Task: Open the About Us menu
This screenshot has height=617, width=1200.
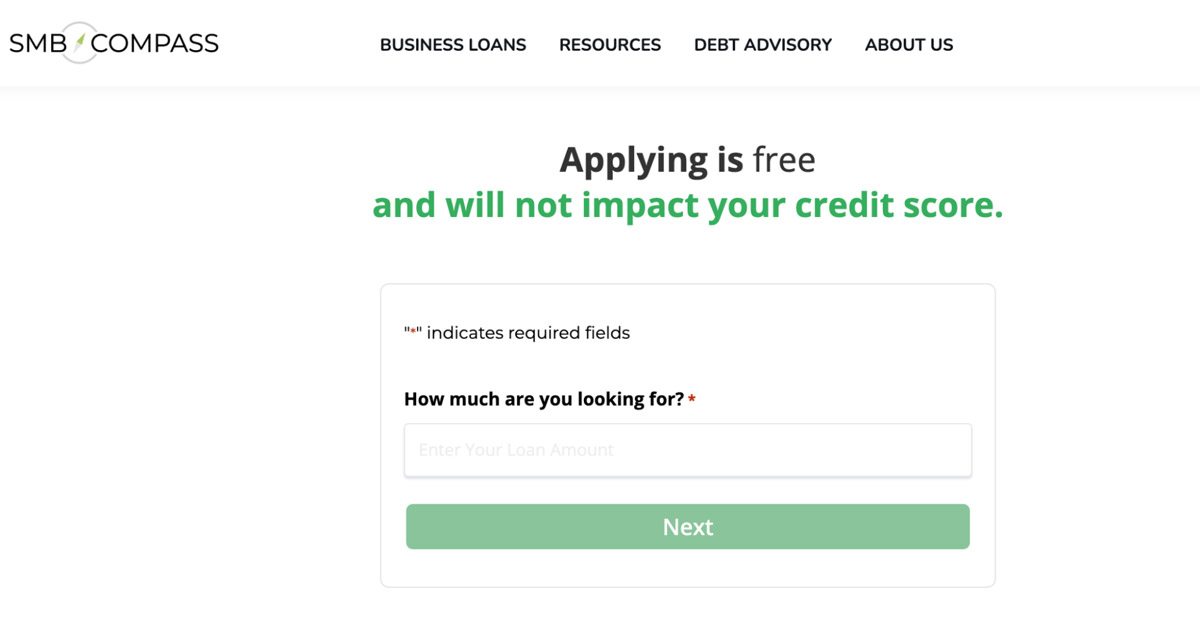Action: pos(909,45)
